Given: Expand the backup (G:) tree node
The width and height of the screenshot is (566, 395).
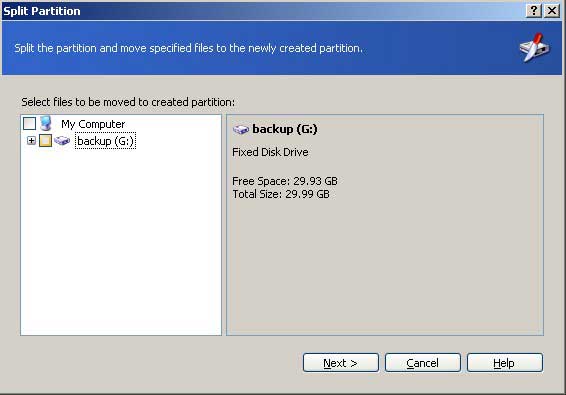Looking at the screenshot, I should tap(31, 140).
